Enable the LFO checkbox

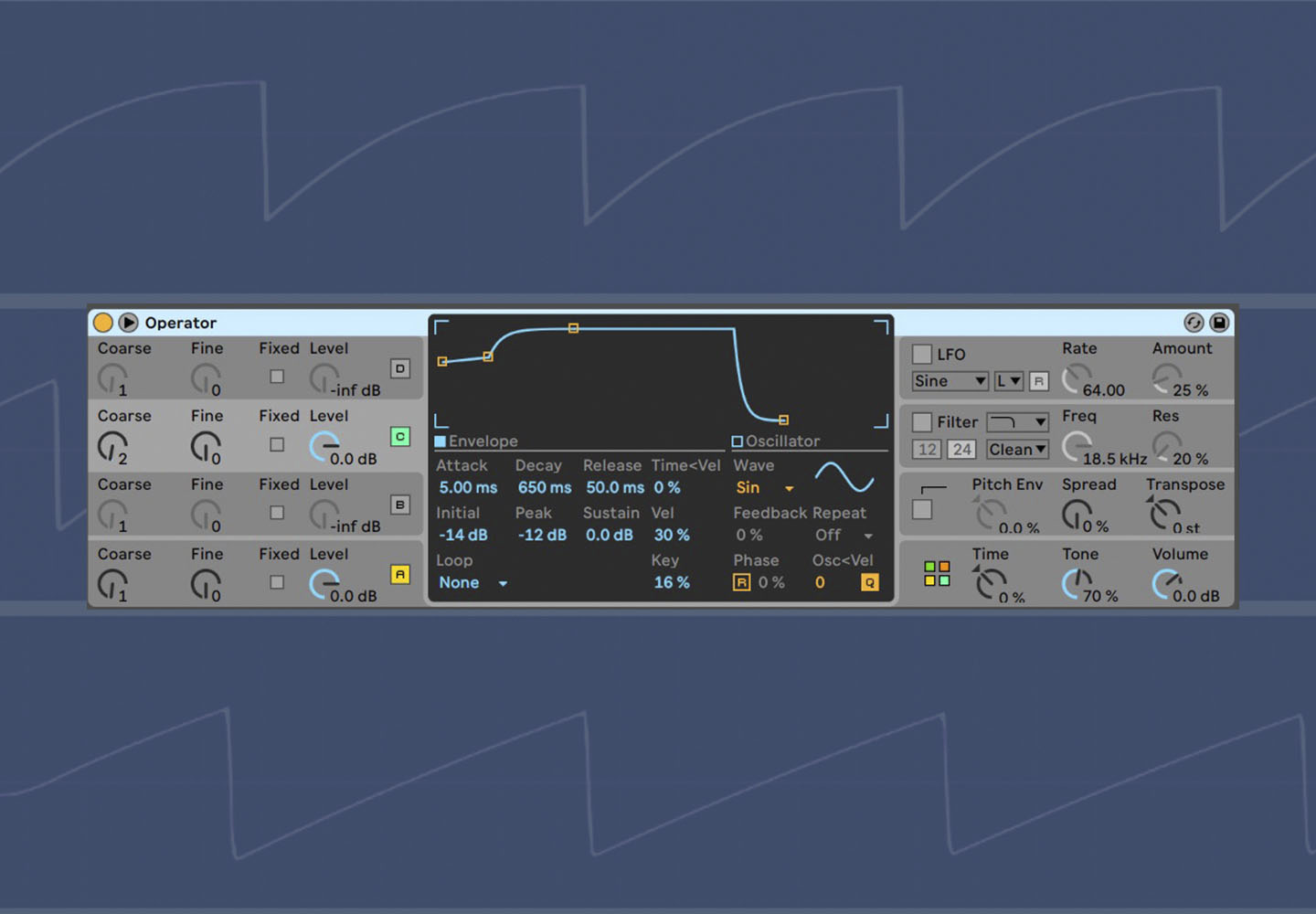922,355
